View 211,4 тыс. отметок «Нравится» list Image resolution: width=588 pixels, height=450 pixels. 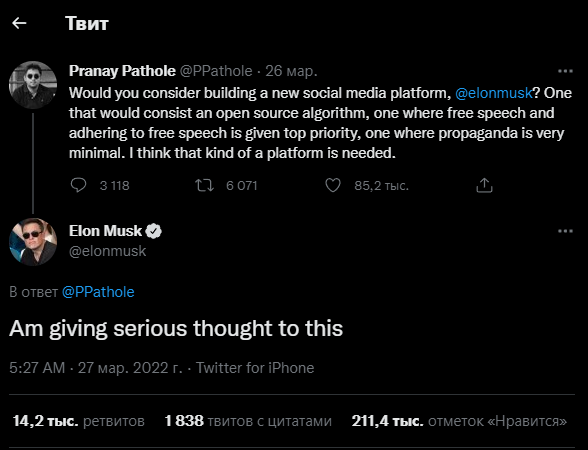coord(459,421)
